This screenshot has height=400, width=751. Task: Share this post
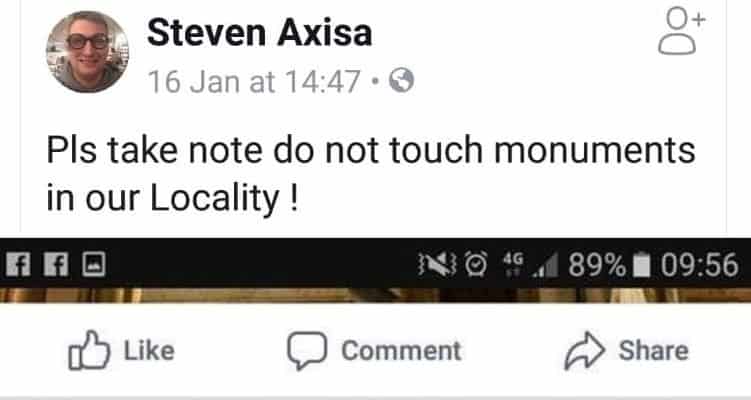pyautogui.click(x=627, y=351)
